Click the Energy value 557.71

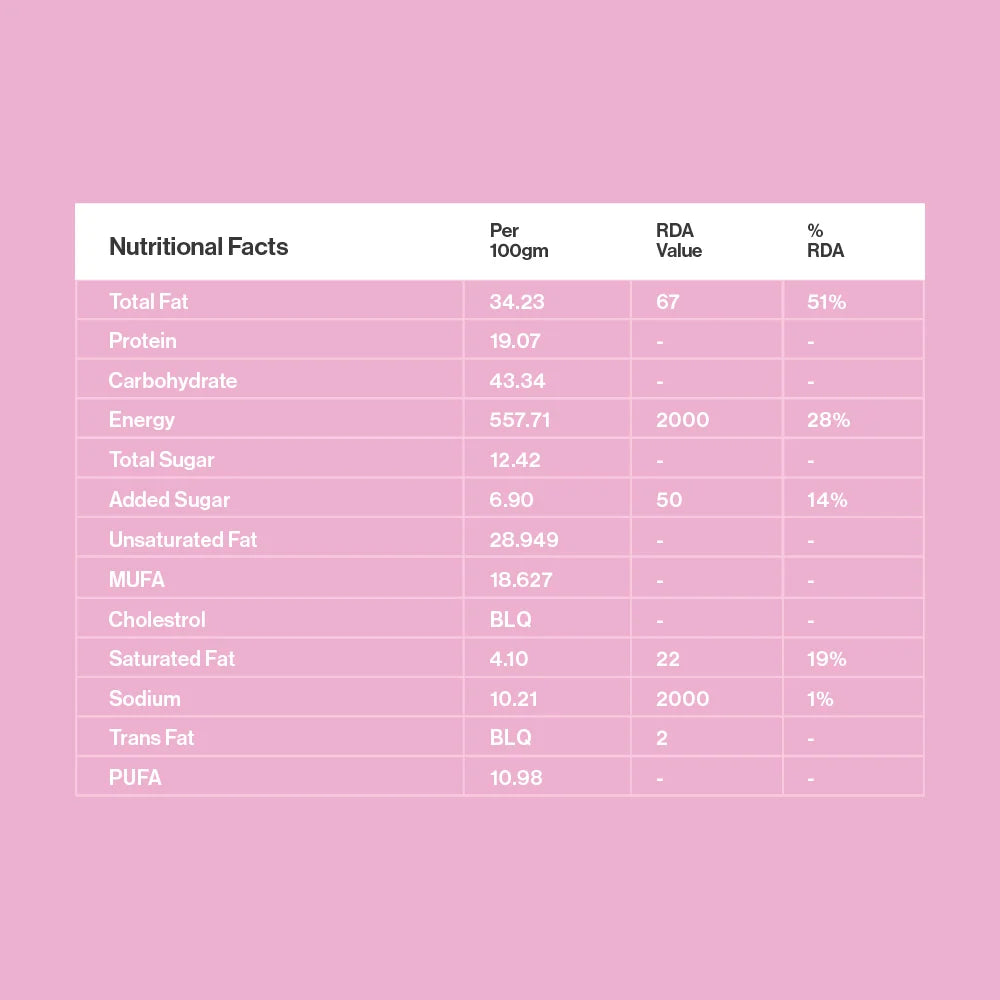(x=520, y=420)
